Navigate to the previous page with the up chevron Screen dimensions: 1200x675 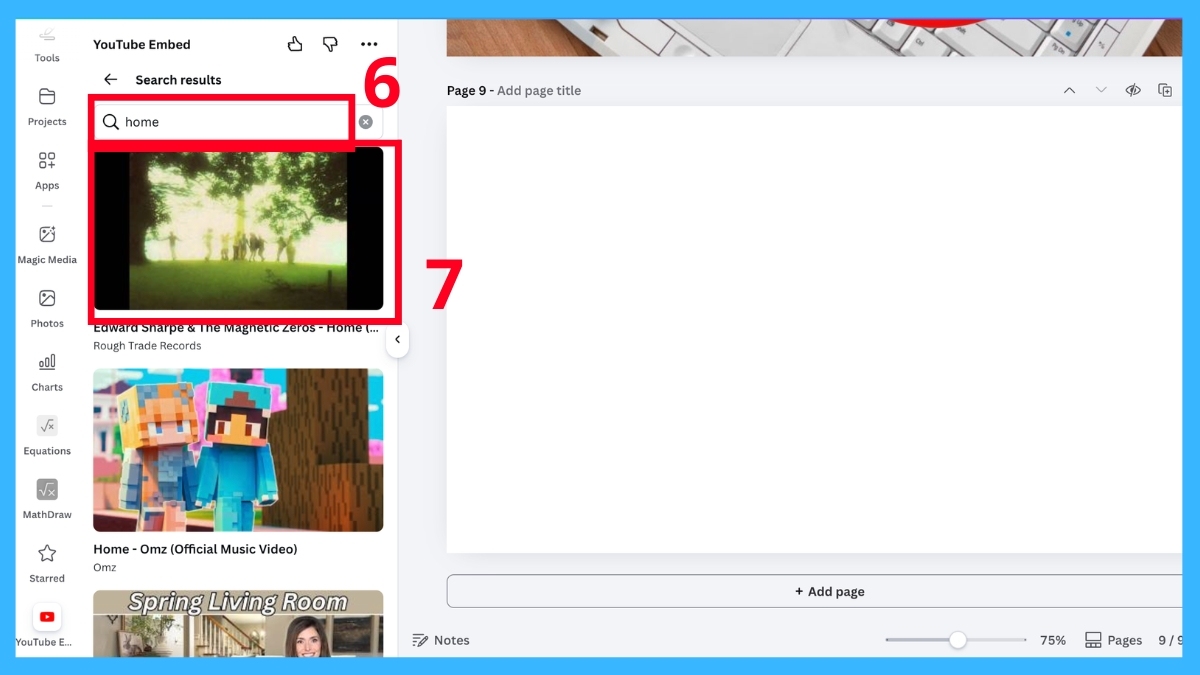click(x=1069, y=90)
